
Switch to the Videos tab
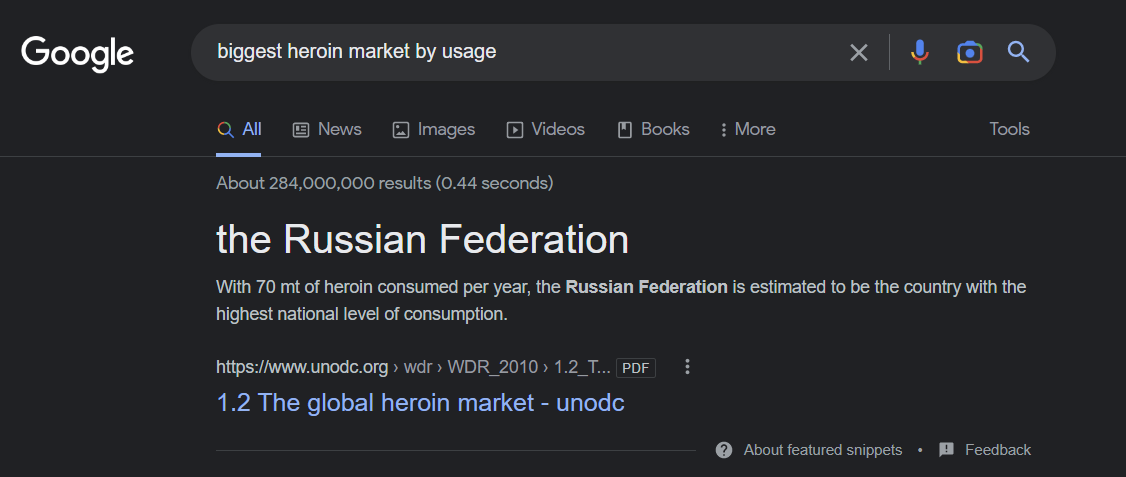point(546,129)
